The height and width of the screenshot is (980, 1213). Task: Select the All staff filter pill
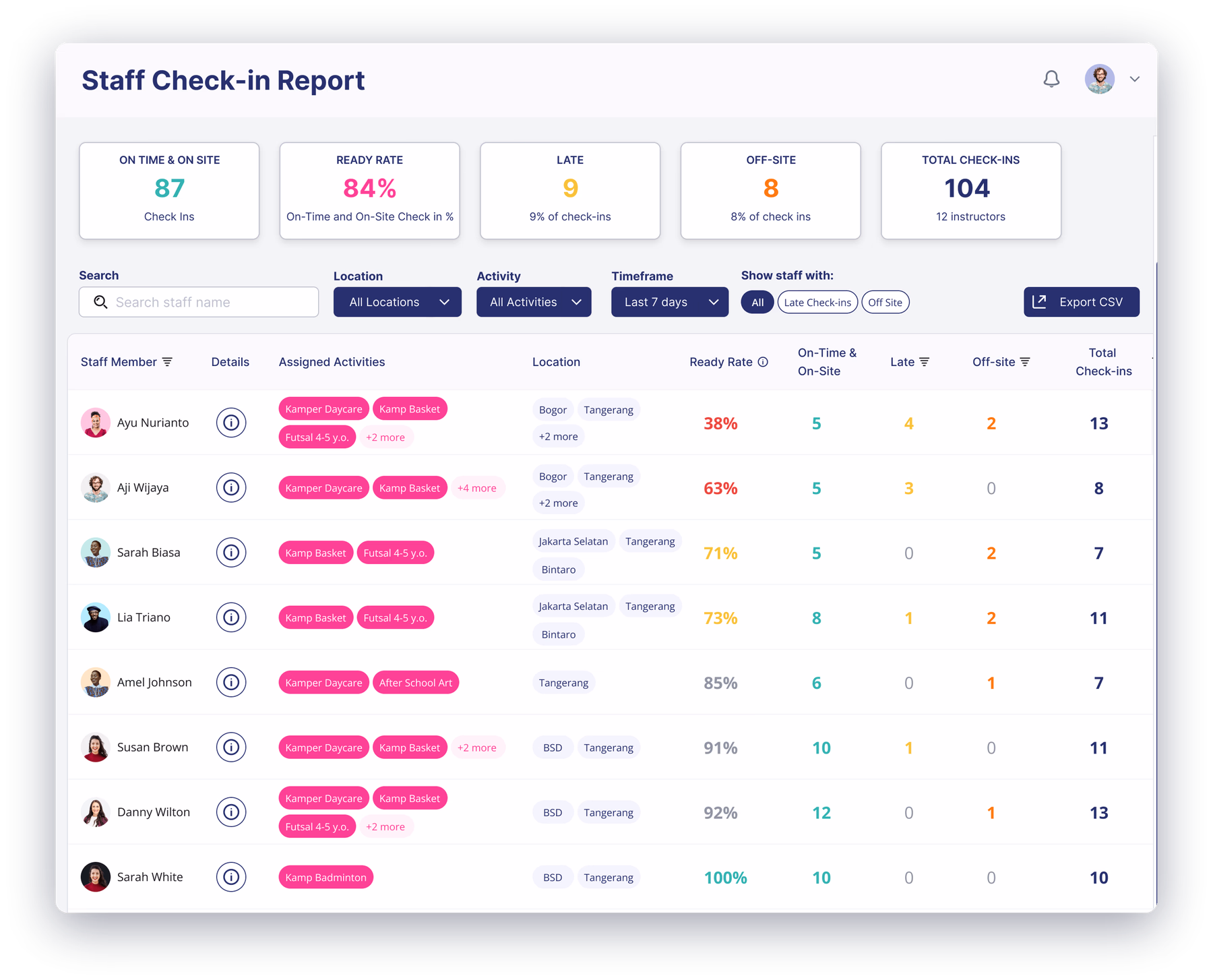point(757,302)
